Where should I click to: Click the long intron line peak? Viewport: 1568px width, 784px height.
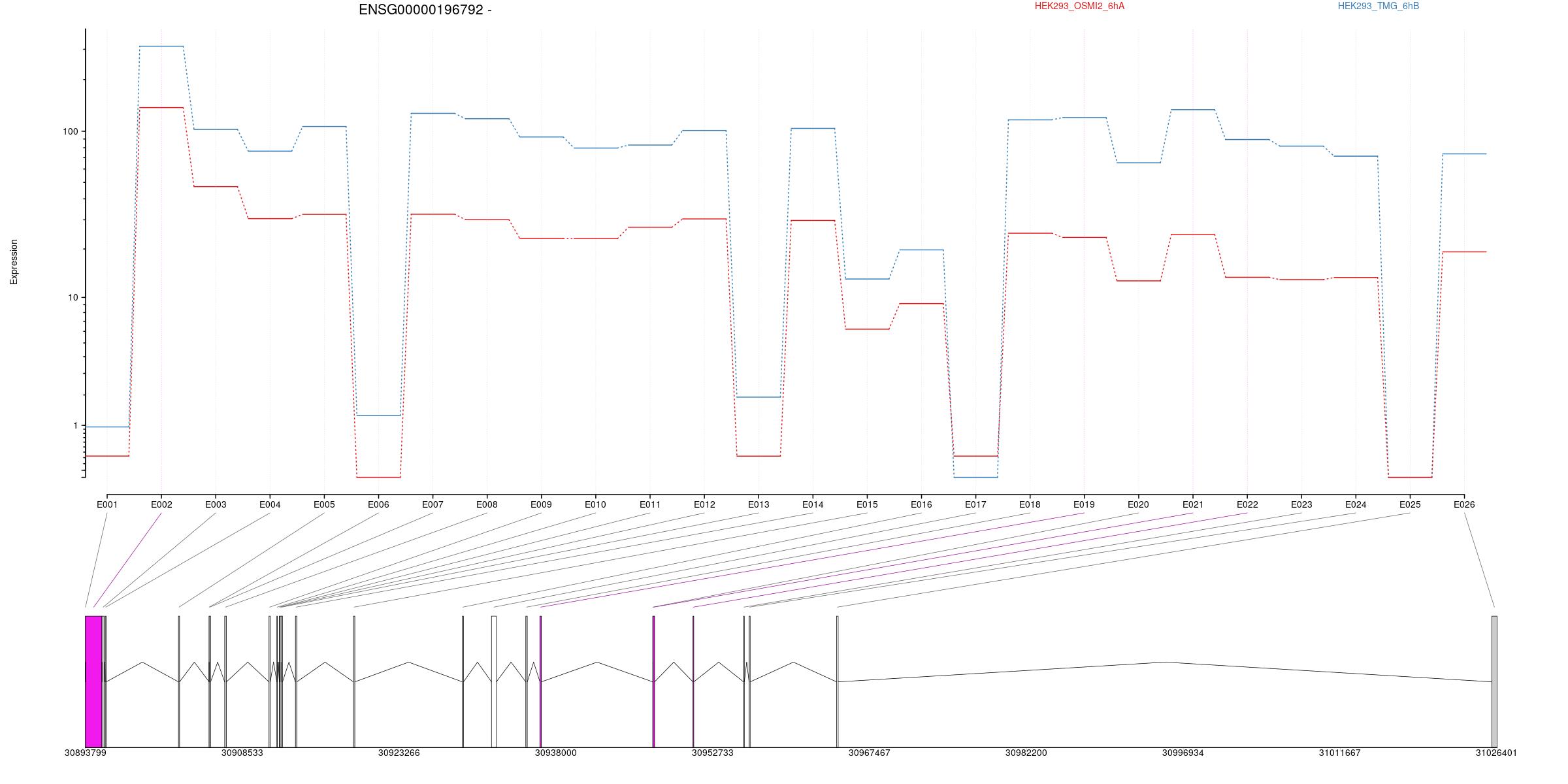coord(1165,662)
